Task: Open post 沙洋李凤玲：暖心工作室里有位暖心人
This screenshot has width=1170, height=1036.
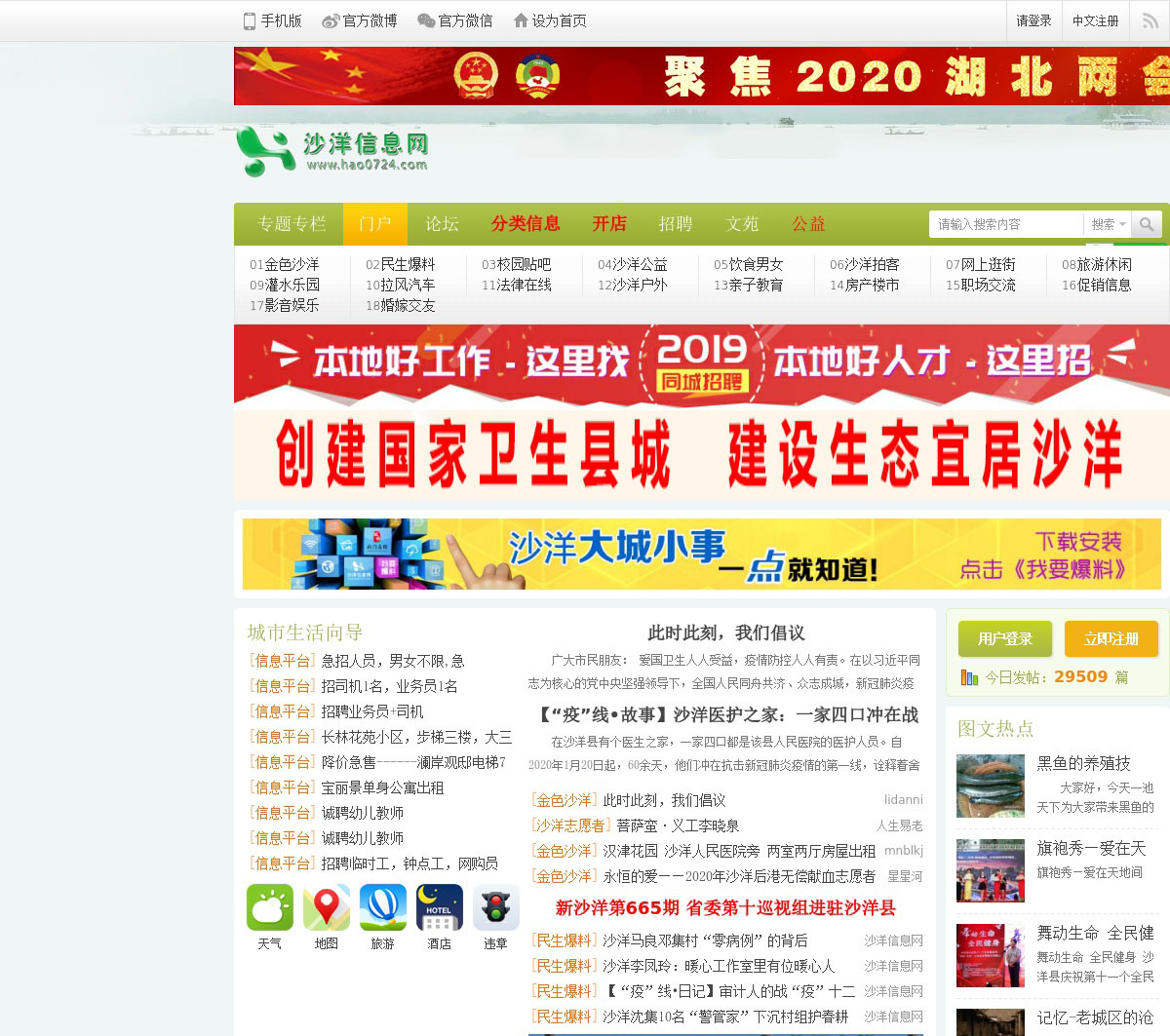Action: (x=719, y=966)
